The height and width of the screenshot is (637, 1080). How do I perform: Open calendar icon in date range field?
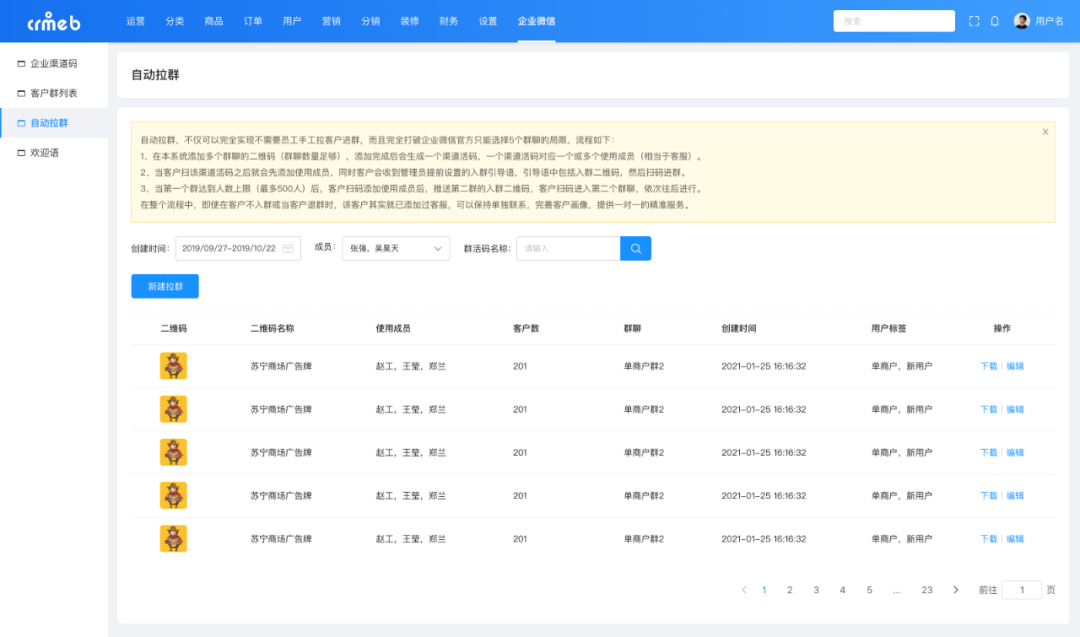point(288,249)
